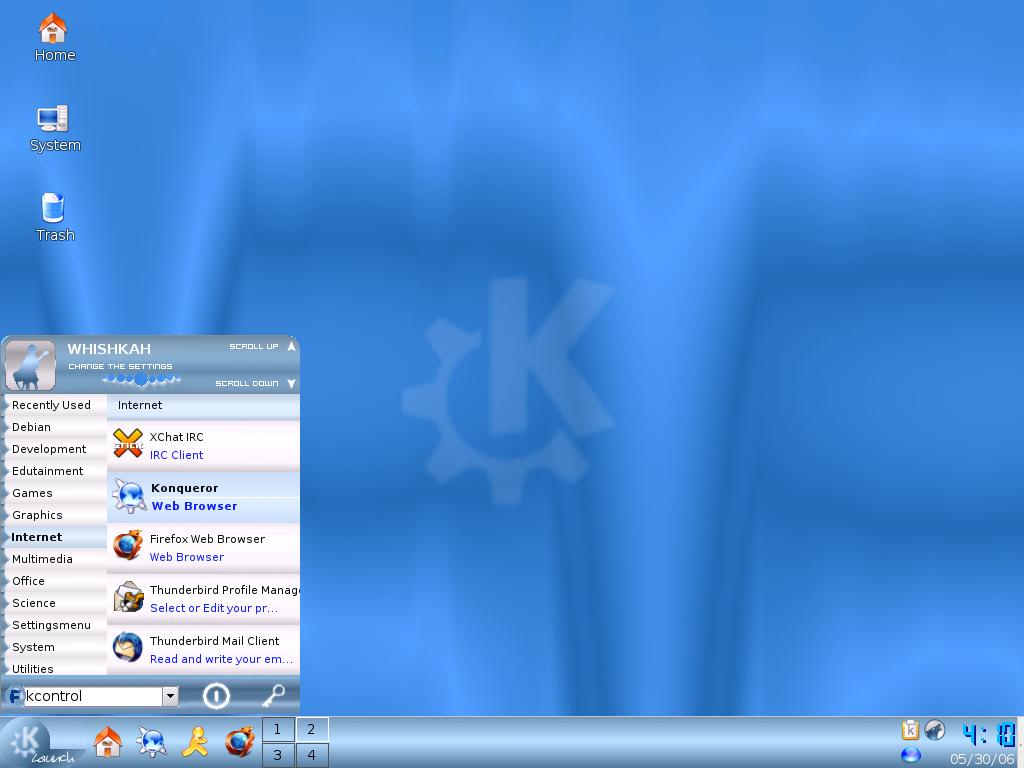This screenshot has width=1024, height=768.
Task: Click the date 05/30/06 in the panel
Action: (982, 760)
